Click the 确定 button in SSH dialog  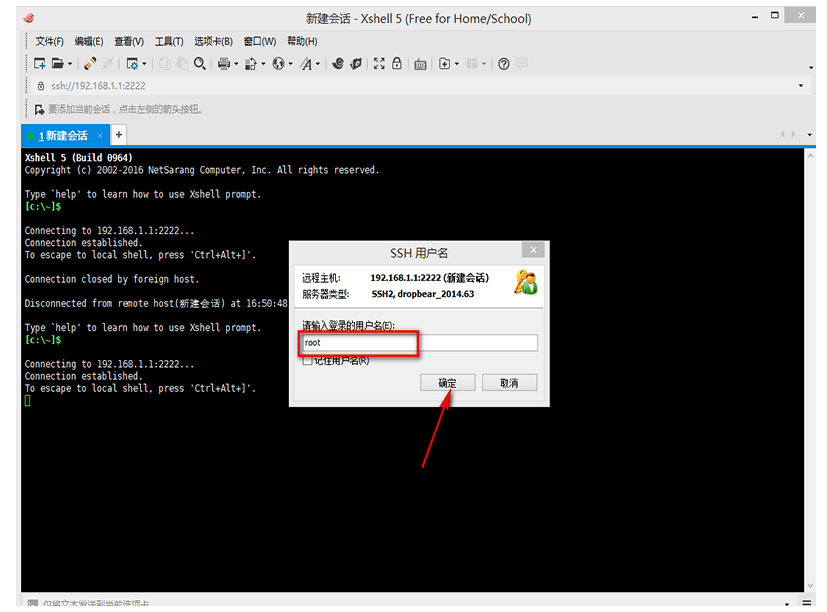[x=447, y=383]
